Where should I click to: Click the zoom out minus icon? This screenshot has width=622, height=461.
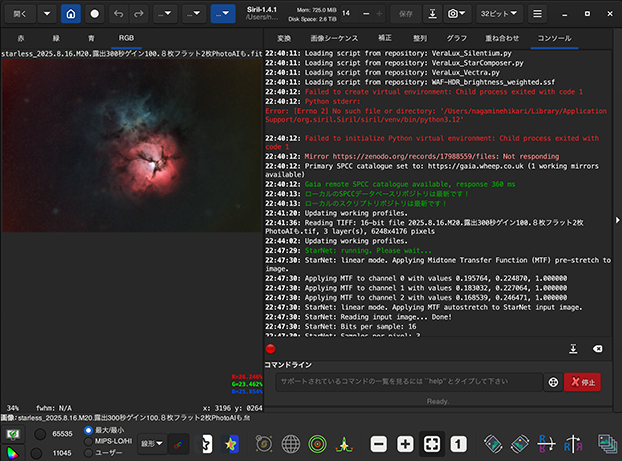coord(380,443)
